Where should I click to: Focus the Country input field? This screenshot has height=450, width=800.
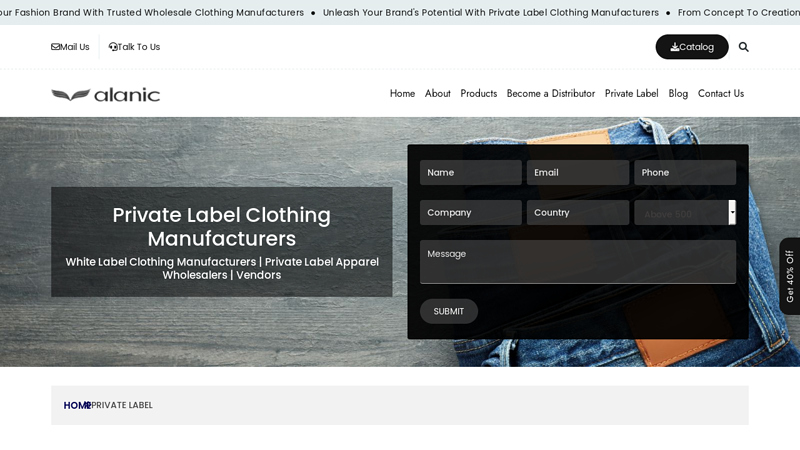[578, 212]
